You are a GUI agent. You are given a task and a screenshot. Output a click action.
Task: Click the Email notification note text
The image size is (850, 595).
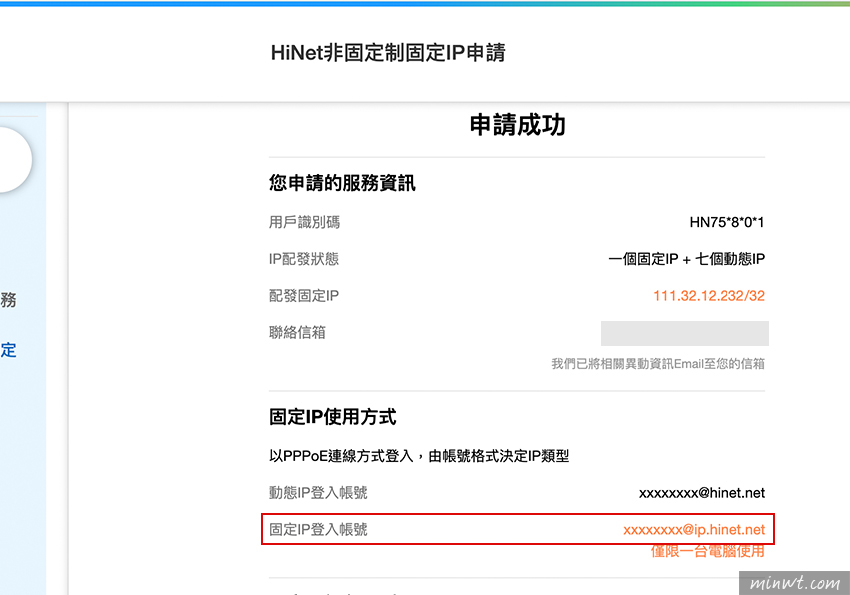(658, 364)
